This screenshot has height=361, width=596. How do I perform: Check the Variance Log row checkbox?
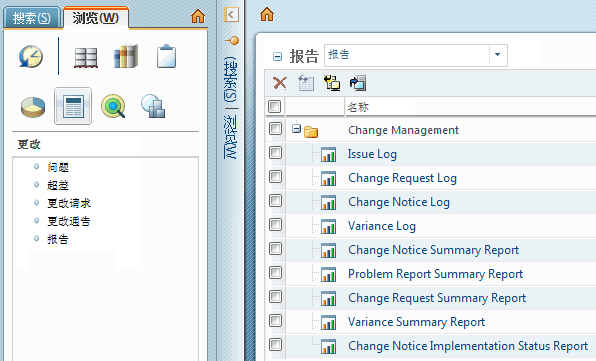pyautogui.click(x=276, y=225)
